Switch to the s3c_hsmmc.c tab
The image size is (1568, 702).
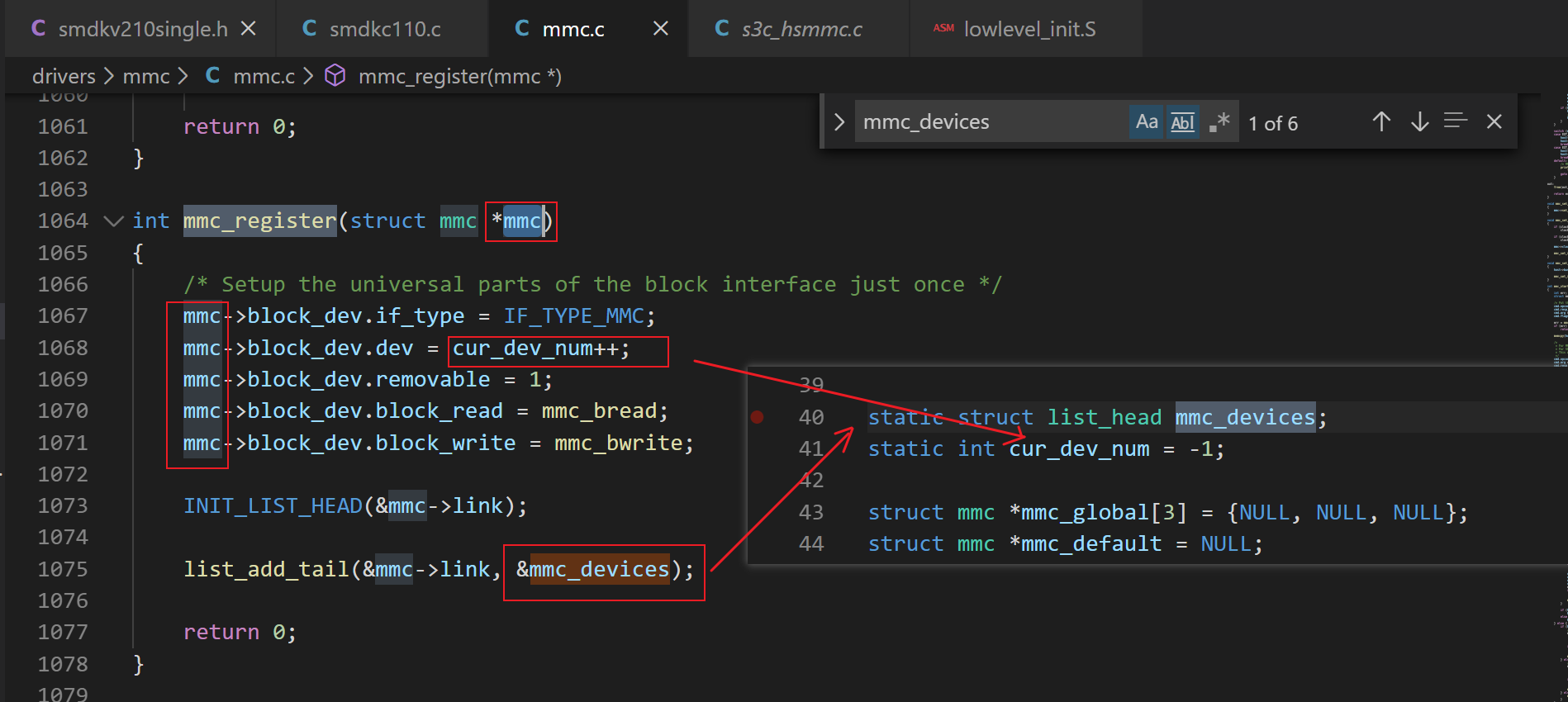coord(801,29)
